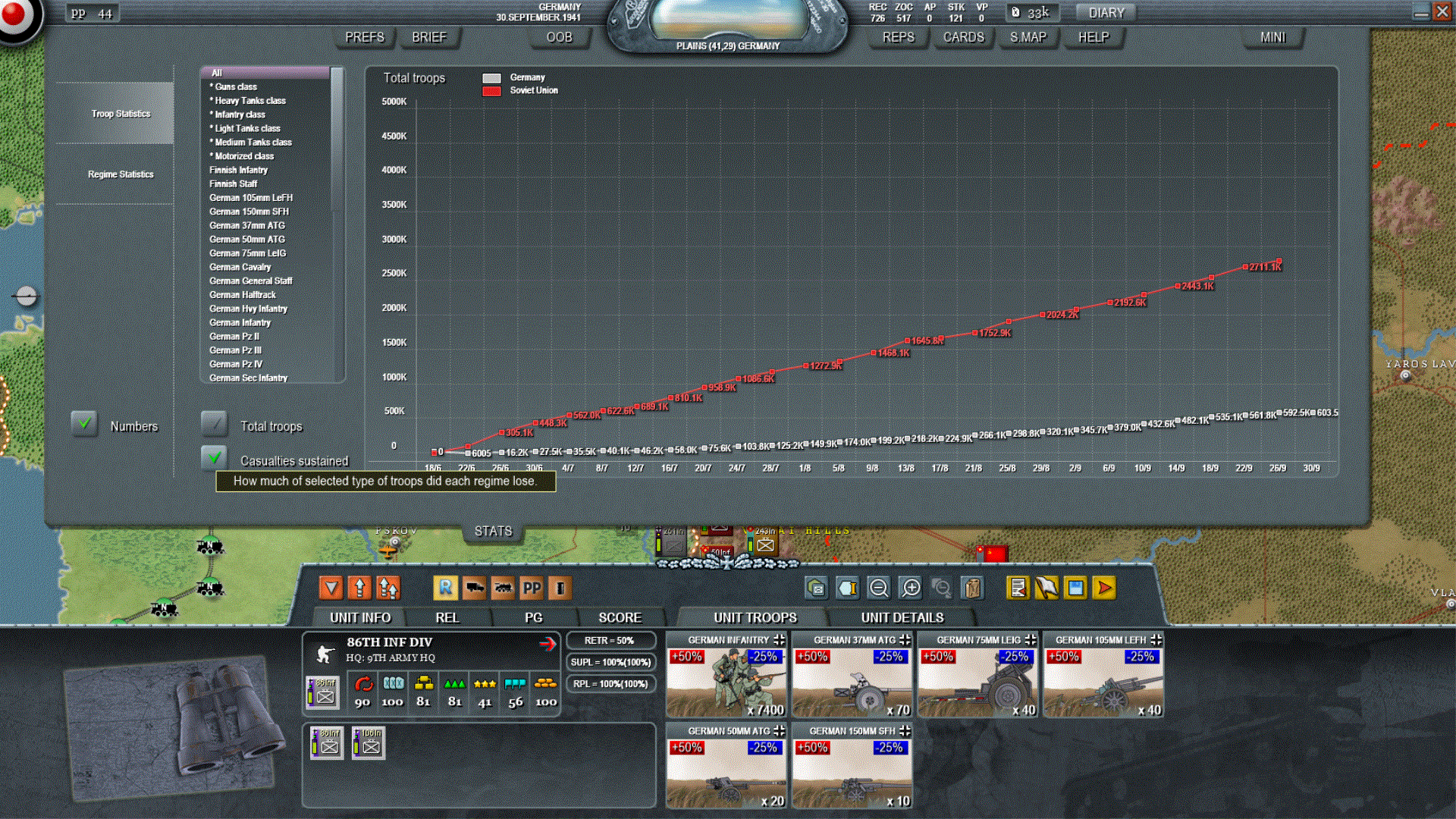Click the Soviet Union red legend swatch
The height and width of the screenshot is (819, 1456).
(491, 91)
